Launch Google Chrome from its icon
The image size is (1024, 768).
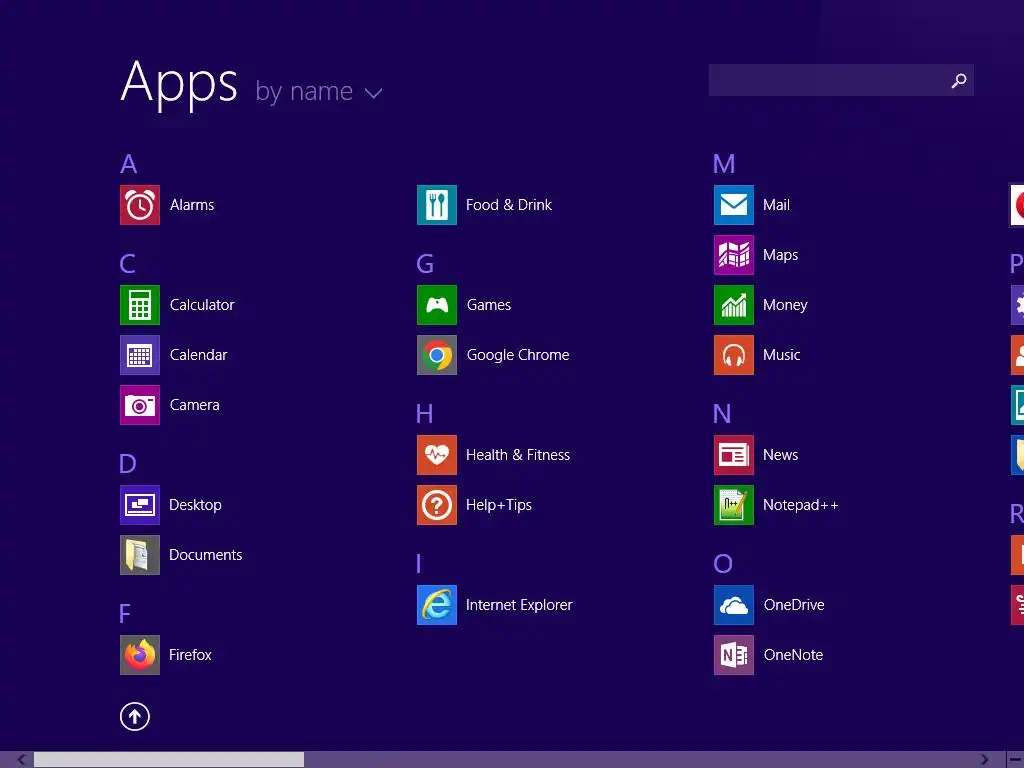tap(437, 355)
